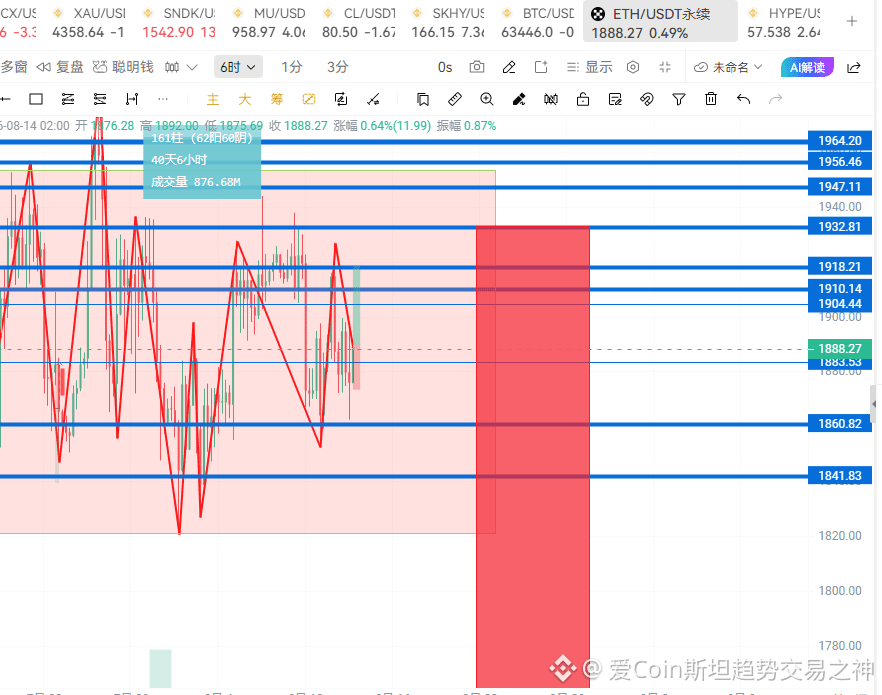Select the horizontal ray line tool
This screenshot has height=695, width=882.
click(x=4, y=100)
